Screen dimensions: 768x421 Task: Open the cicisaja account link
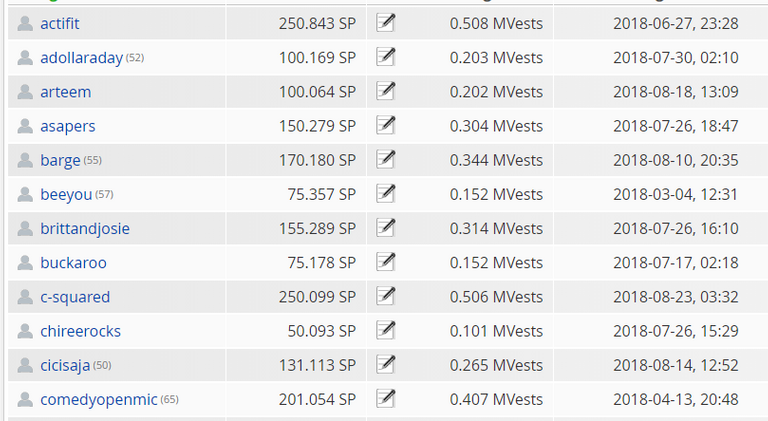pyautogui.click(x=65, y=366)
